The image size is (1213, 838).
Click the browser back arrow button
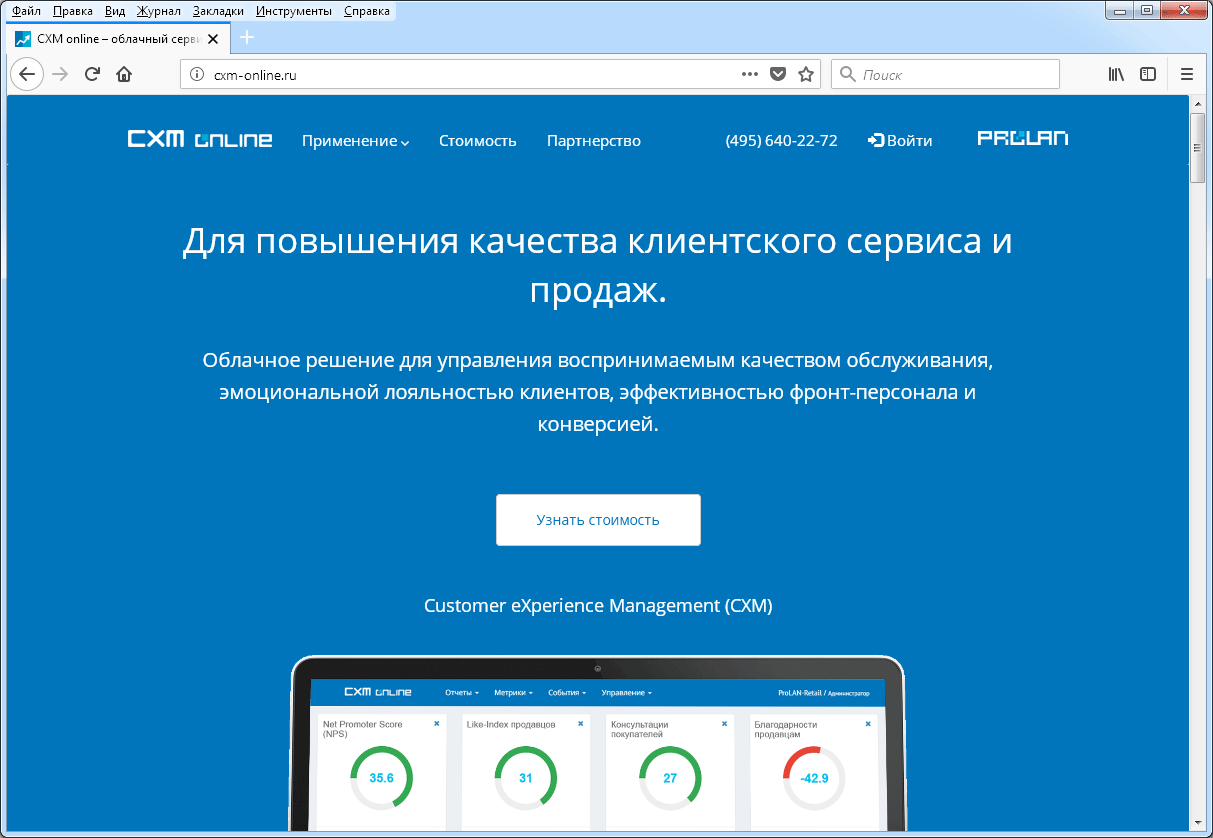pyautogui.click(x=27, y=74)
